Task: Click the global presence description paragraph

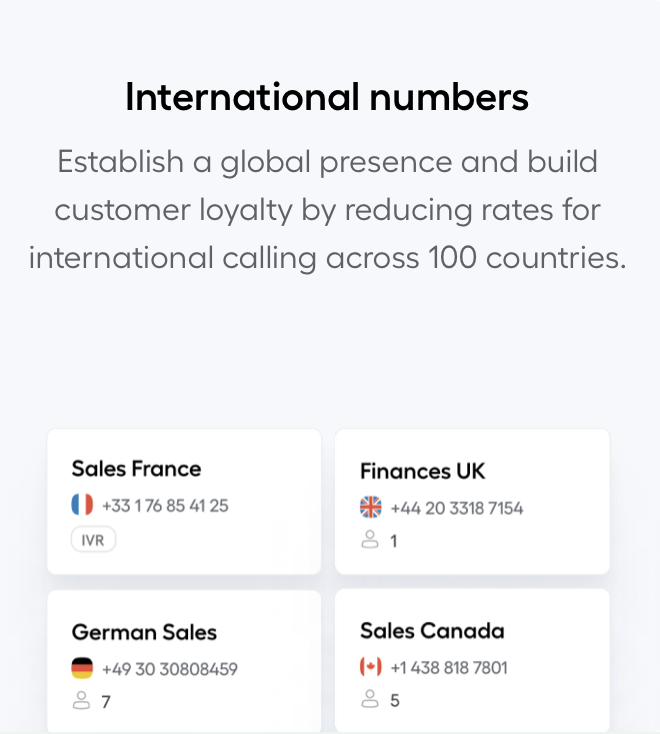Action: (x=328, y=210)
